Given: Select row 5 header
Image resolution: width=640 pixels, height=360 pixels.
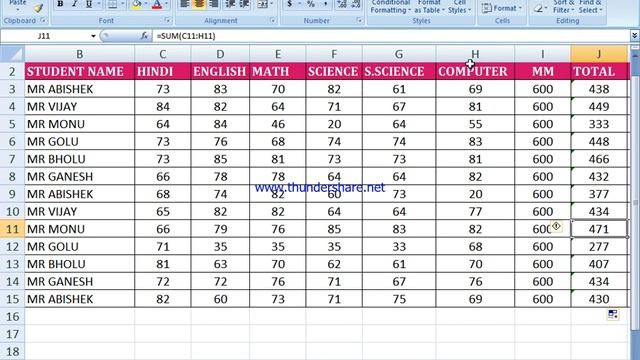Looking at the screenshot, I should (x=12, y=124).
